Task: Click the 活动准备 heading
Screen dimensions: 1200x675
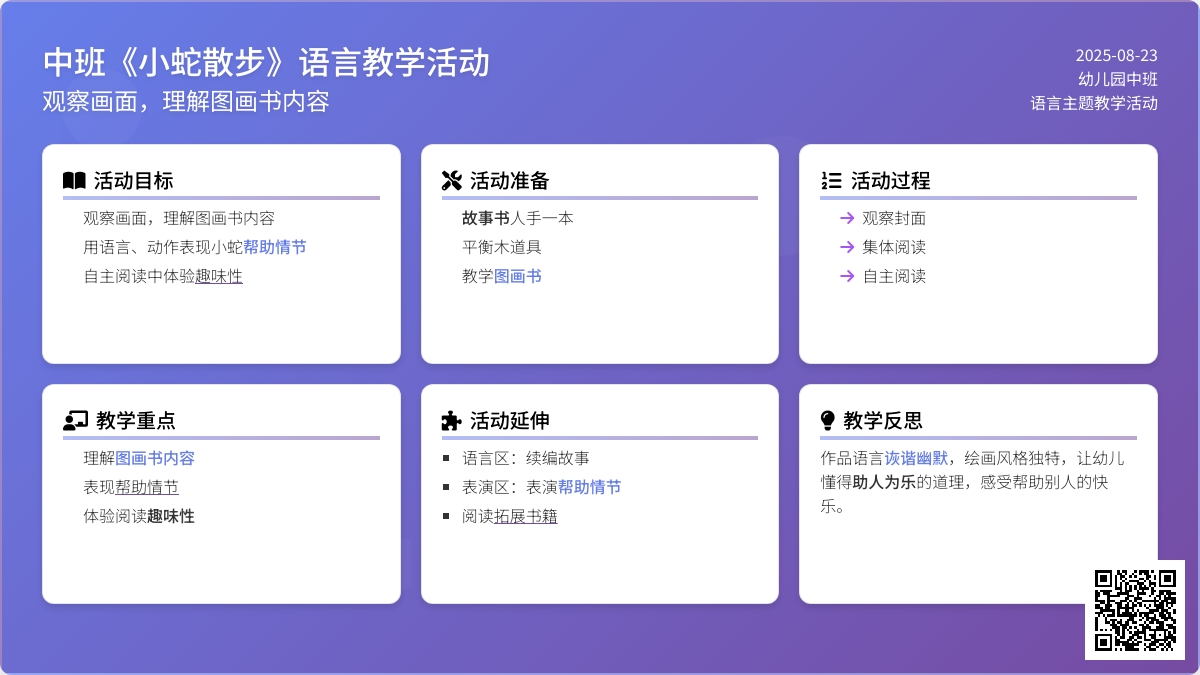Action: 510,181
